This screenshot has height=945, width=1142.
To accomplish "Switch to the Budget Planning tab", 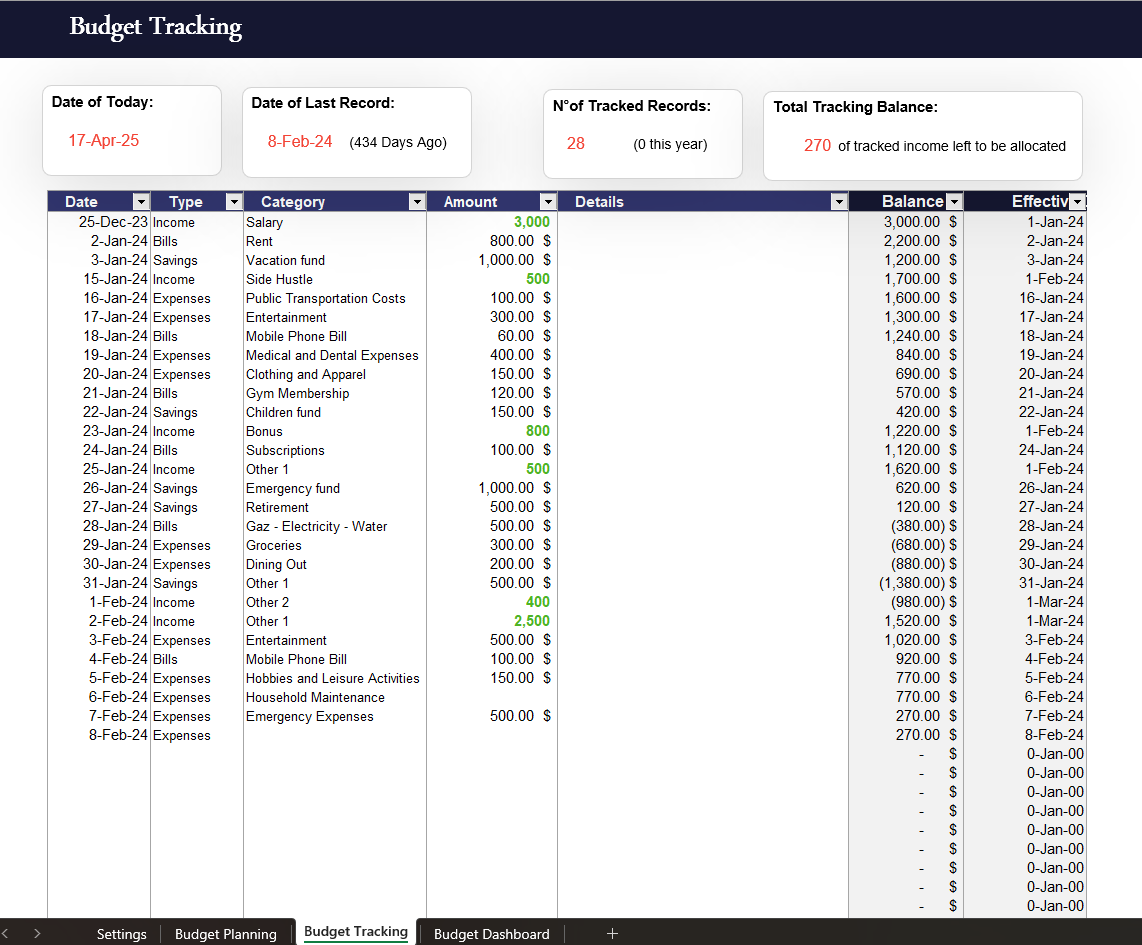I will 226,933.
